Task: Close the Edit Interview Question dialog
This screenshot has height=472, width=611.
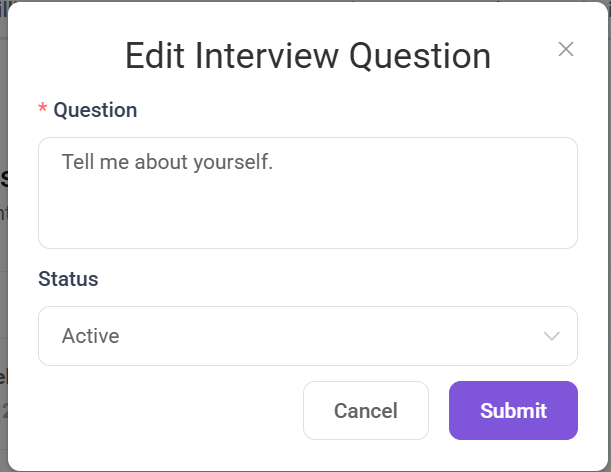Action: [x=565, y=49]
